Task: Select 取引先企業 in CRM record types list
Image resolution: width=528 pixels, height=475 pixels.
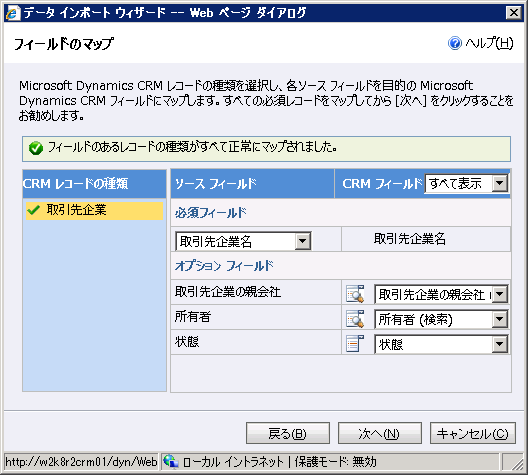Action: point(94,210)
